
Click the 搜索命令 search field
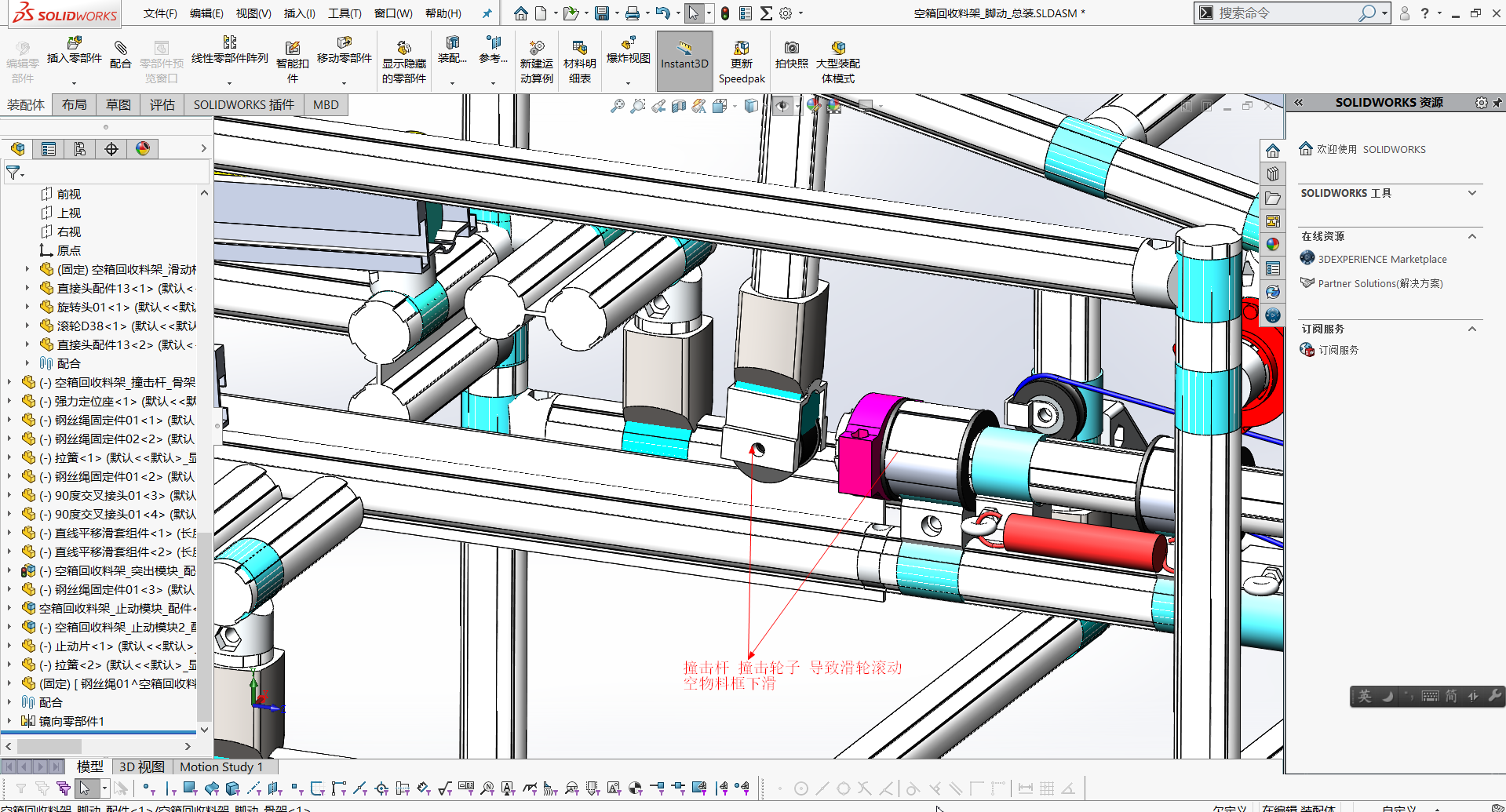pyautogui.click(x=1288, y=13)
